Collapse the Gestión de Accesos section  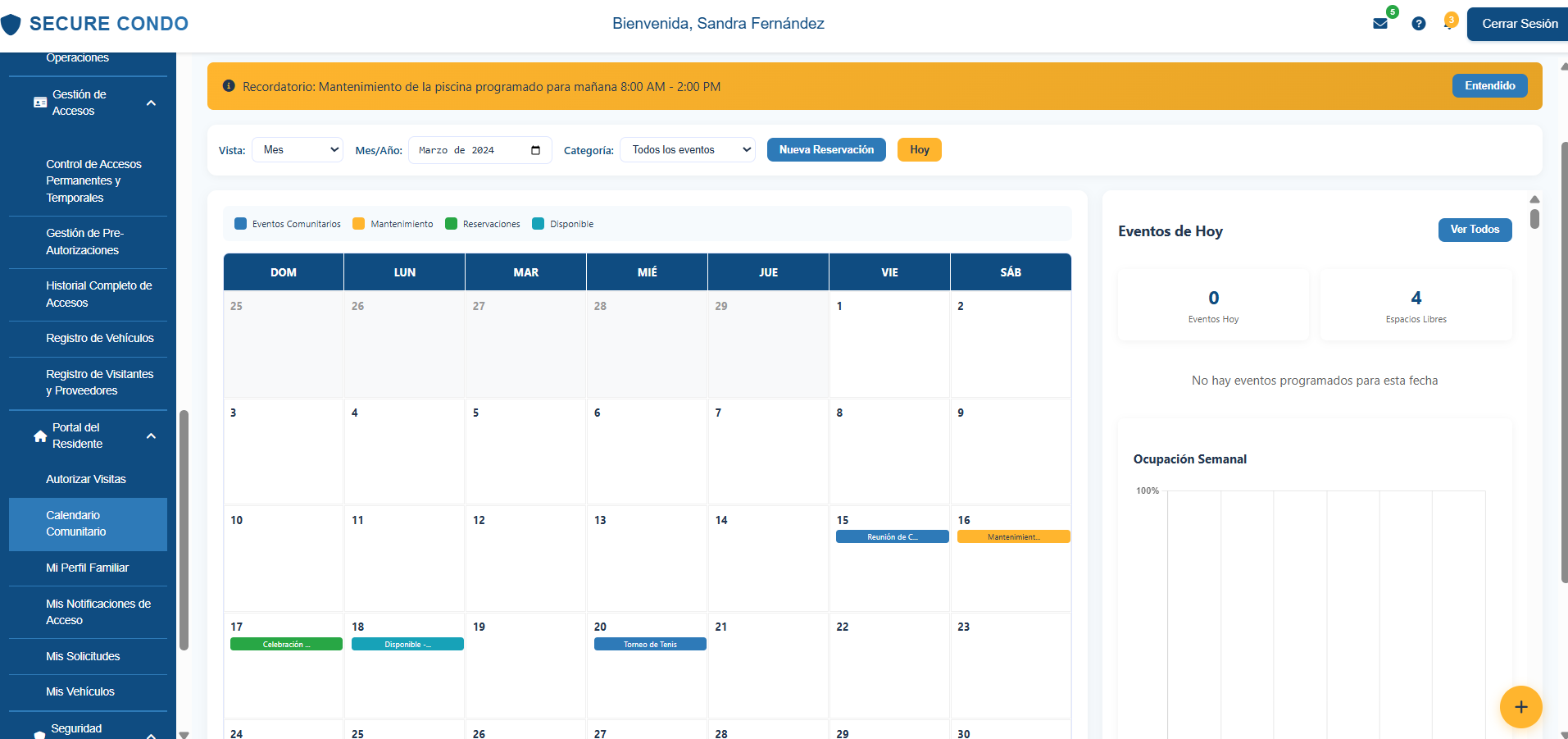point(151,103)
